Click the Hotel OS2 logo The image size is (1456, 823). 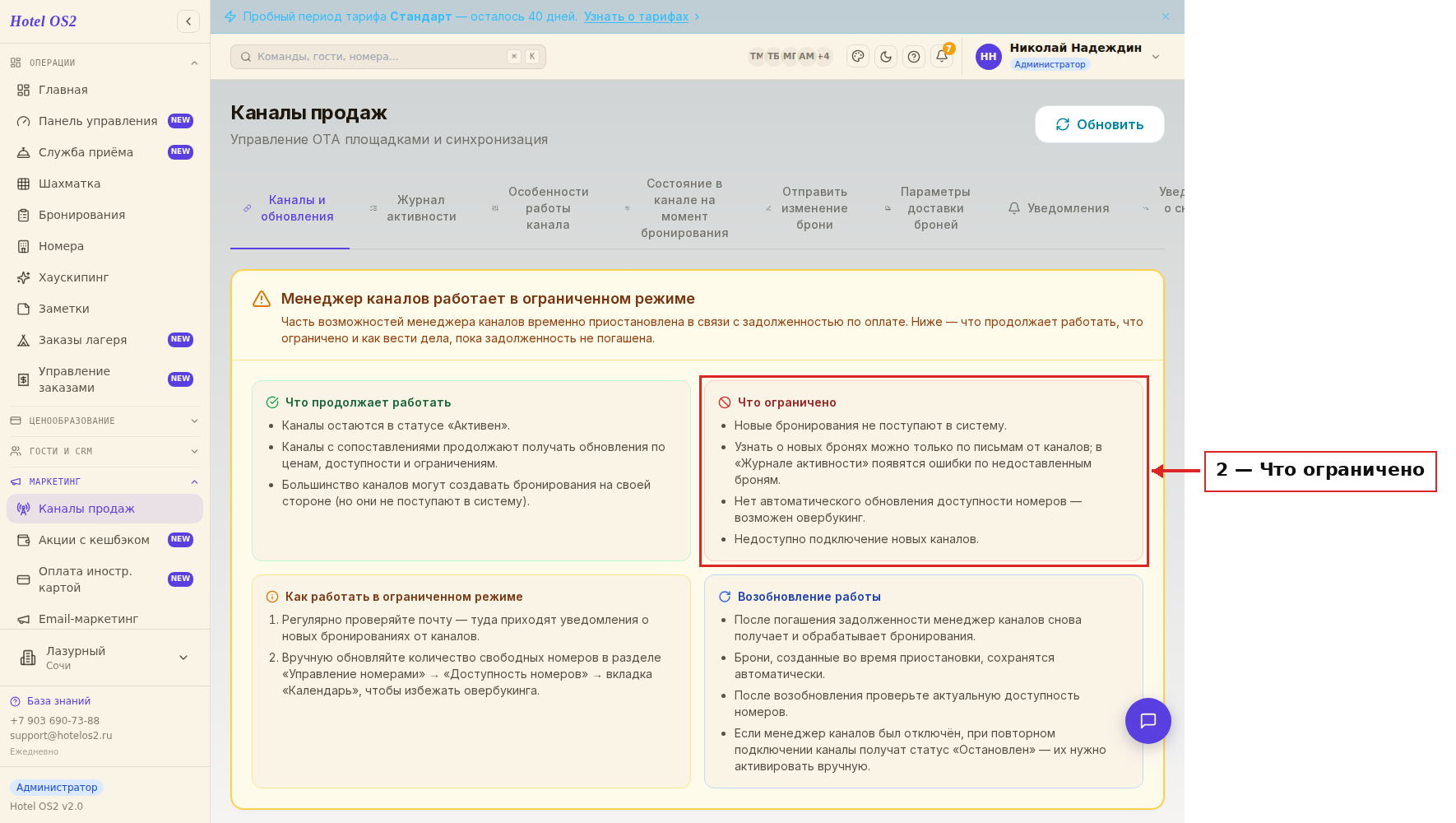point(43,21)
